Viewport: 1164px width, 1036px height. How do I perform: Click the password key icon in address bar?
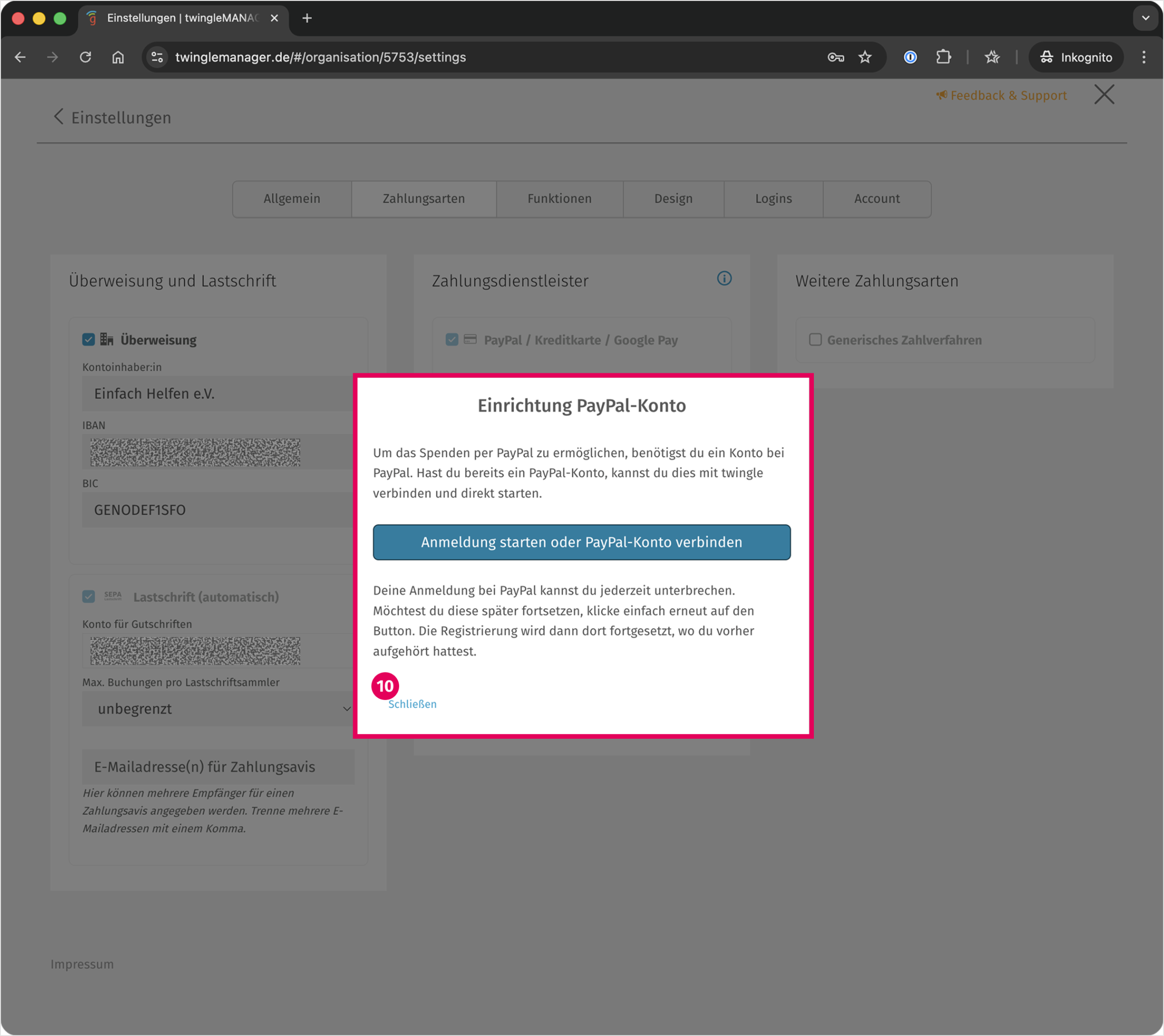pos(835,57)
